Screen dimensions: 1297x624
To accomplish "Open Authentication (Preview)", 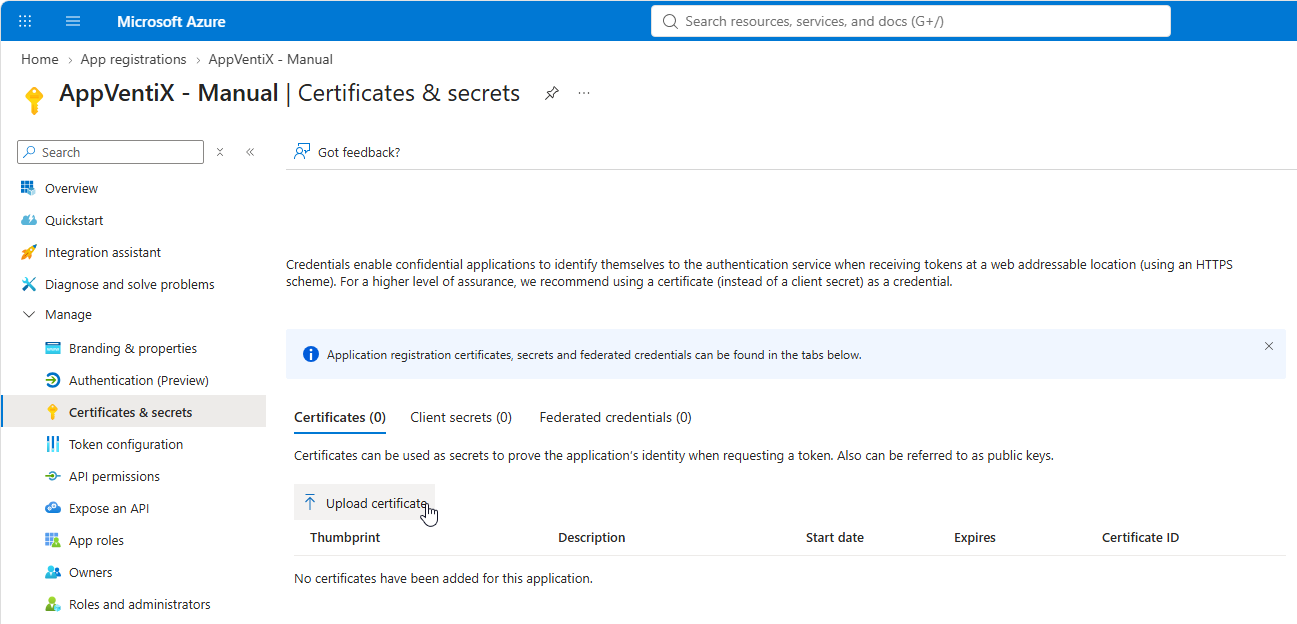I will tap(139, 380).
